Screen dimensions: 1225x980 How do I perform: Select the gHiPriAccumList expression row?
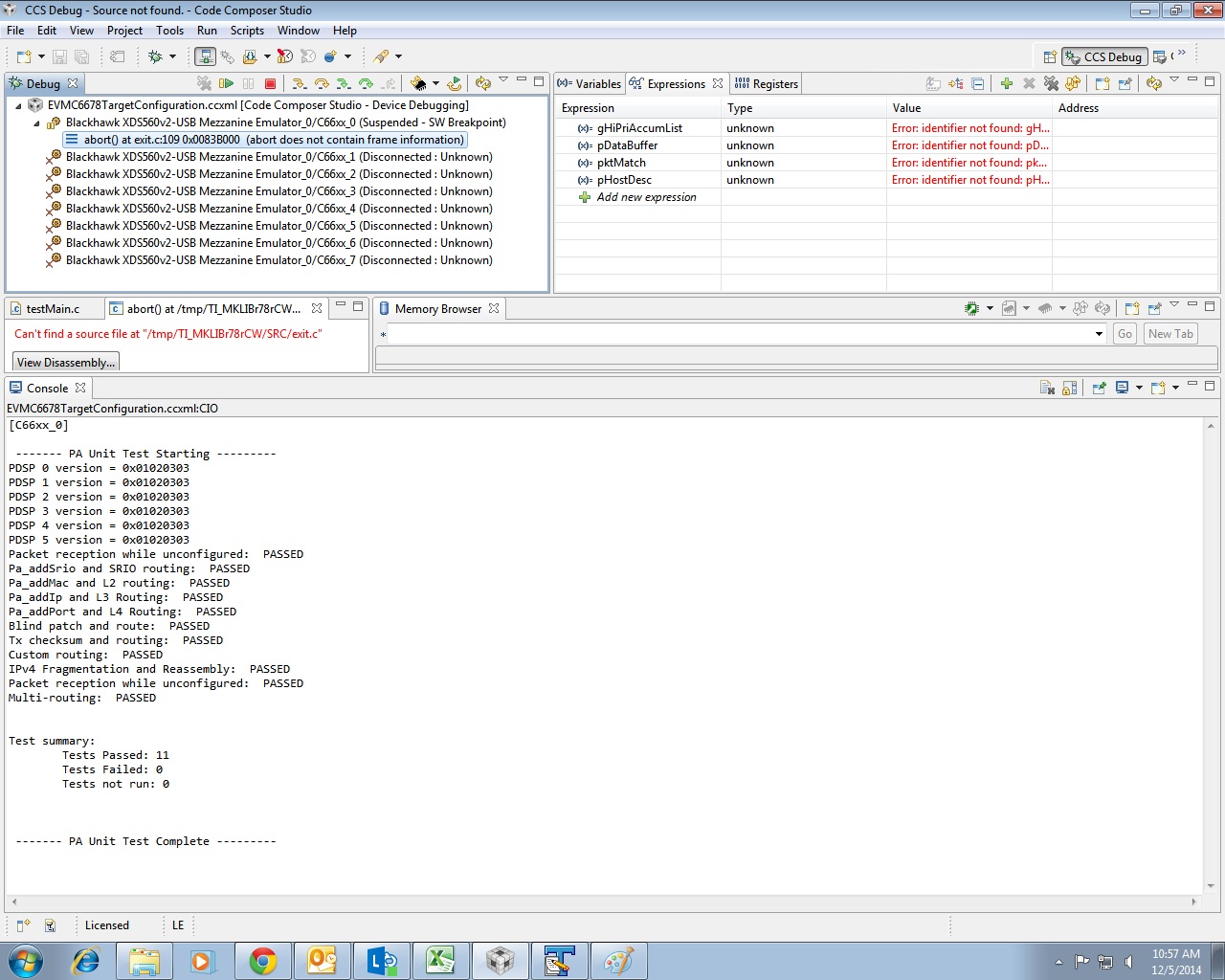(886, 128)
